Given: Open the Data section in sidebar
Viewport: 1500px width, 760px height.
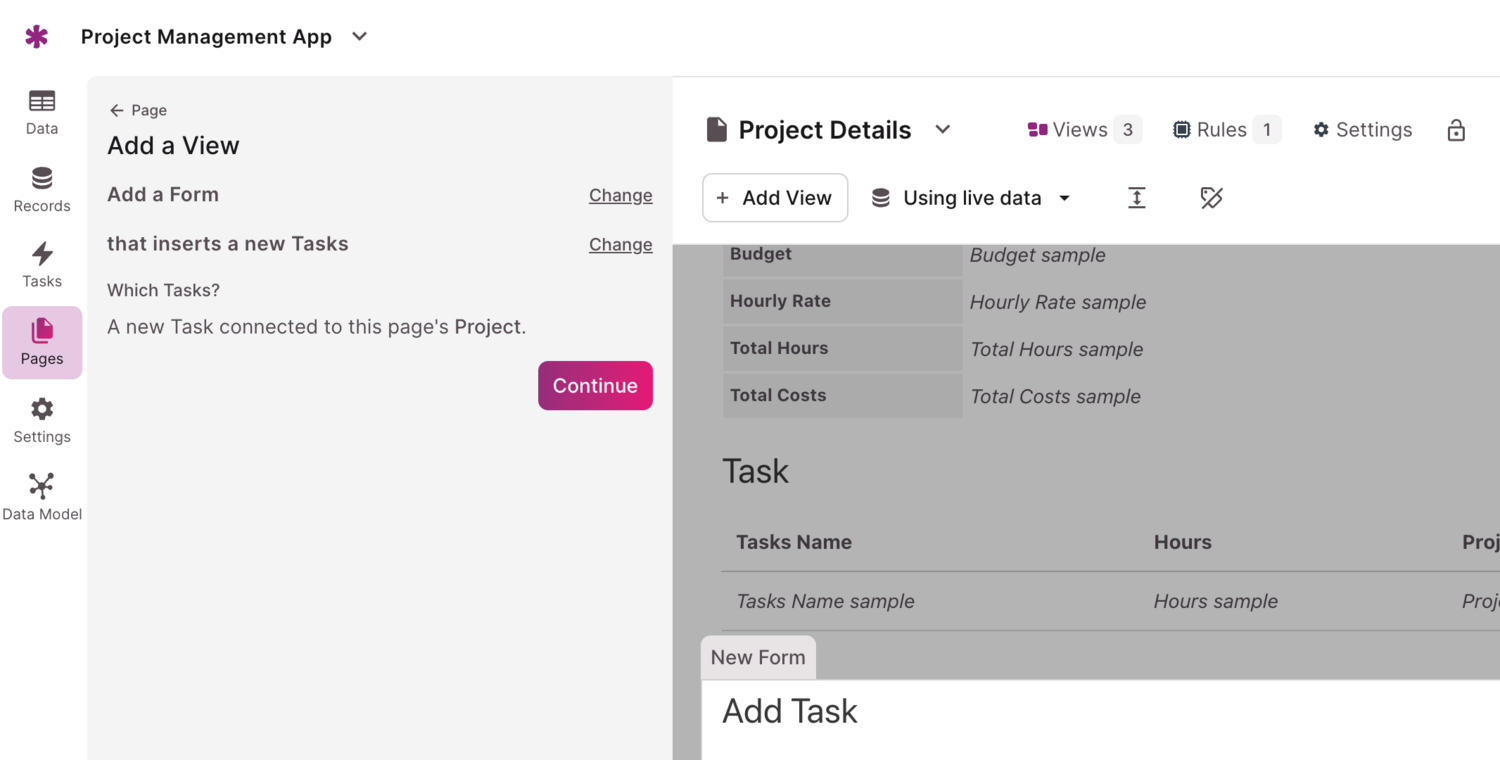Looking at the screenshot, I should pyautogui.click(x=42, y=112).
